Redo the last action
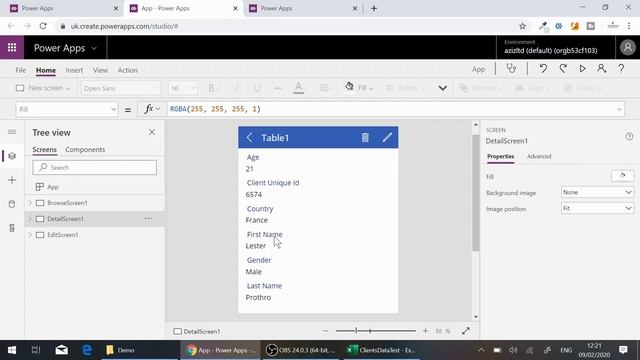The width and height of the screenshot is (640, 360). tap(563, 69)
